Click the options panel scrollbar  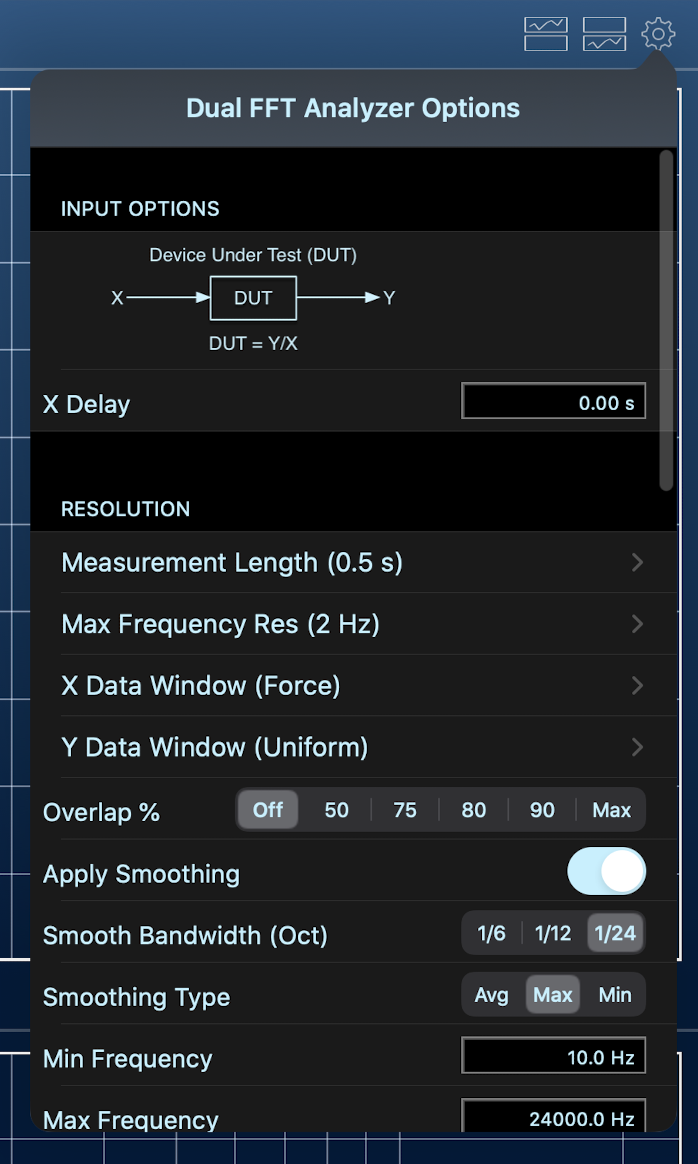point(665,320)
